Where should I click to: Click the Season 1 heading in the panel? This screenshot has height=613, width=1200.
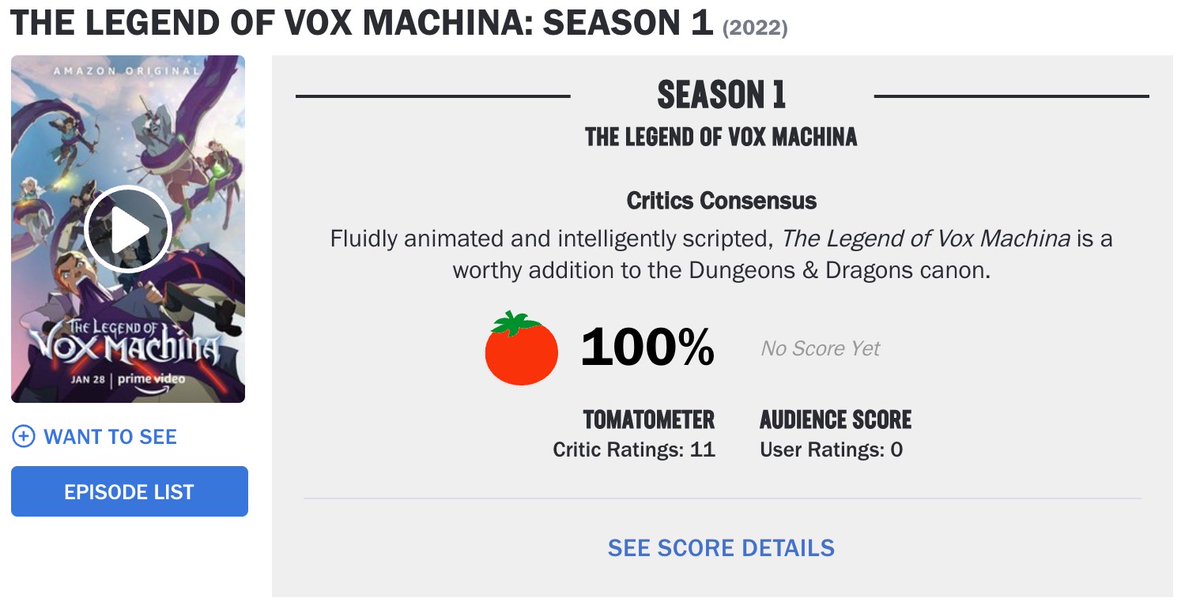(721, 95)
